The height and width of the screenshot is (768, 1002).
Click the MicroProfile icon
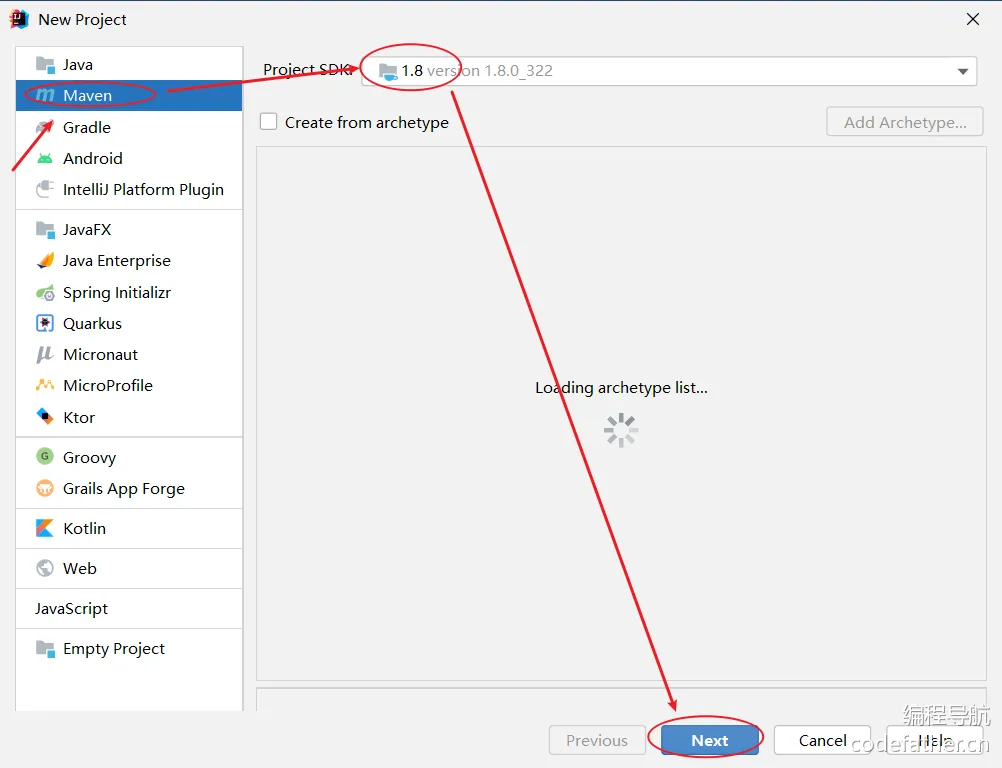(x=45, y=385)
